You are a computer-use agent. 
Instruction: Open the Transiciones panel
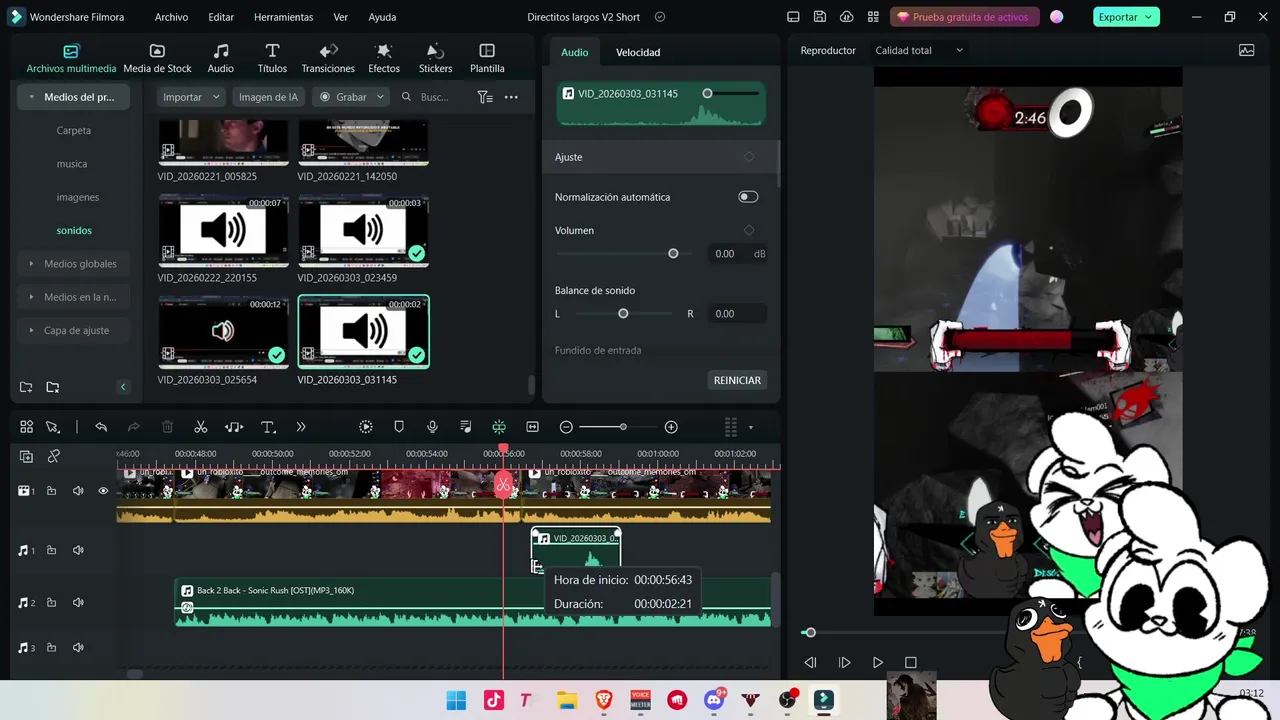[x=328, y=59]
